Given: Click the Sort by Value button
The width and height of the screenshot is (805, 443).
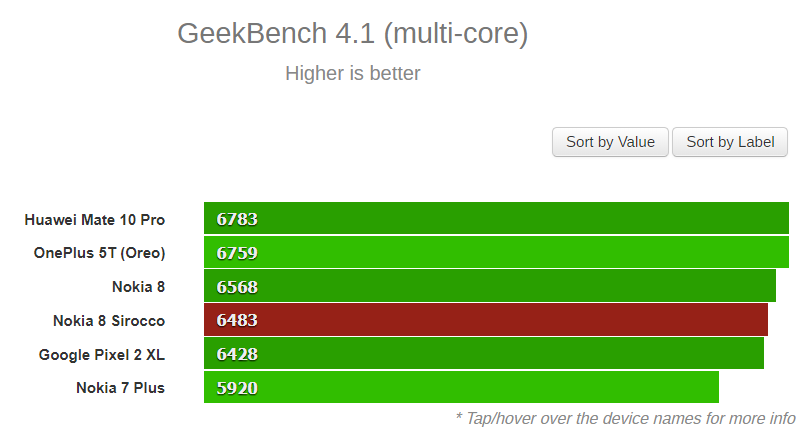Looking at the screenshot, I should tap(610, 142).
